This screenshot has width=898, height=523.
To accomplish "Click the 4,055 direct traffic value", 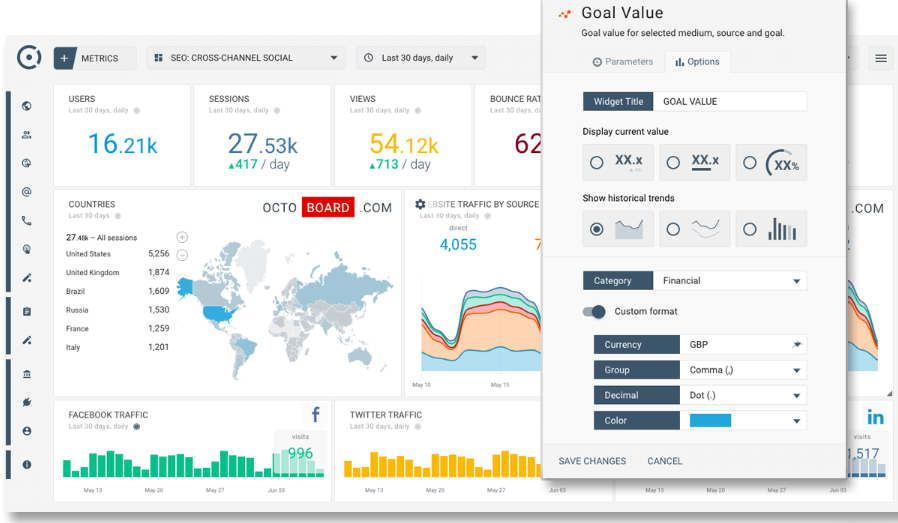I will click(458, 245).
